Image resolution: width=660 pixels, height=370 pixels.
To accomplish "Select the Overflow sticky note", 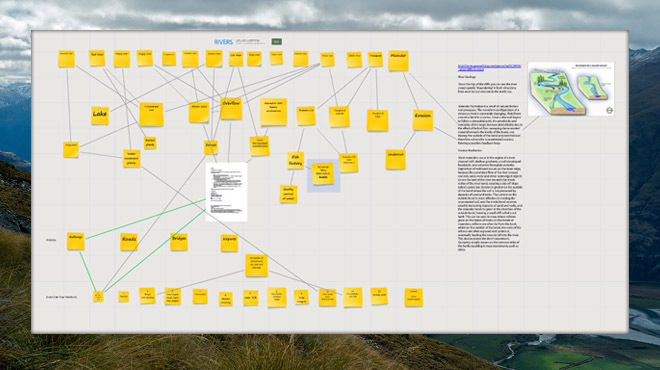I will coord(231,108).
